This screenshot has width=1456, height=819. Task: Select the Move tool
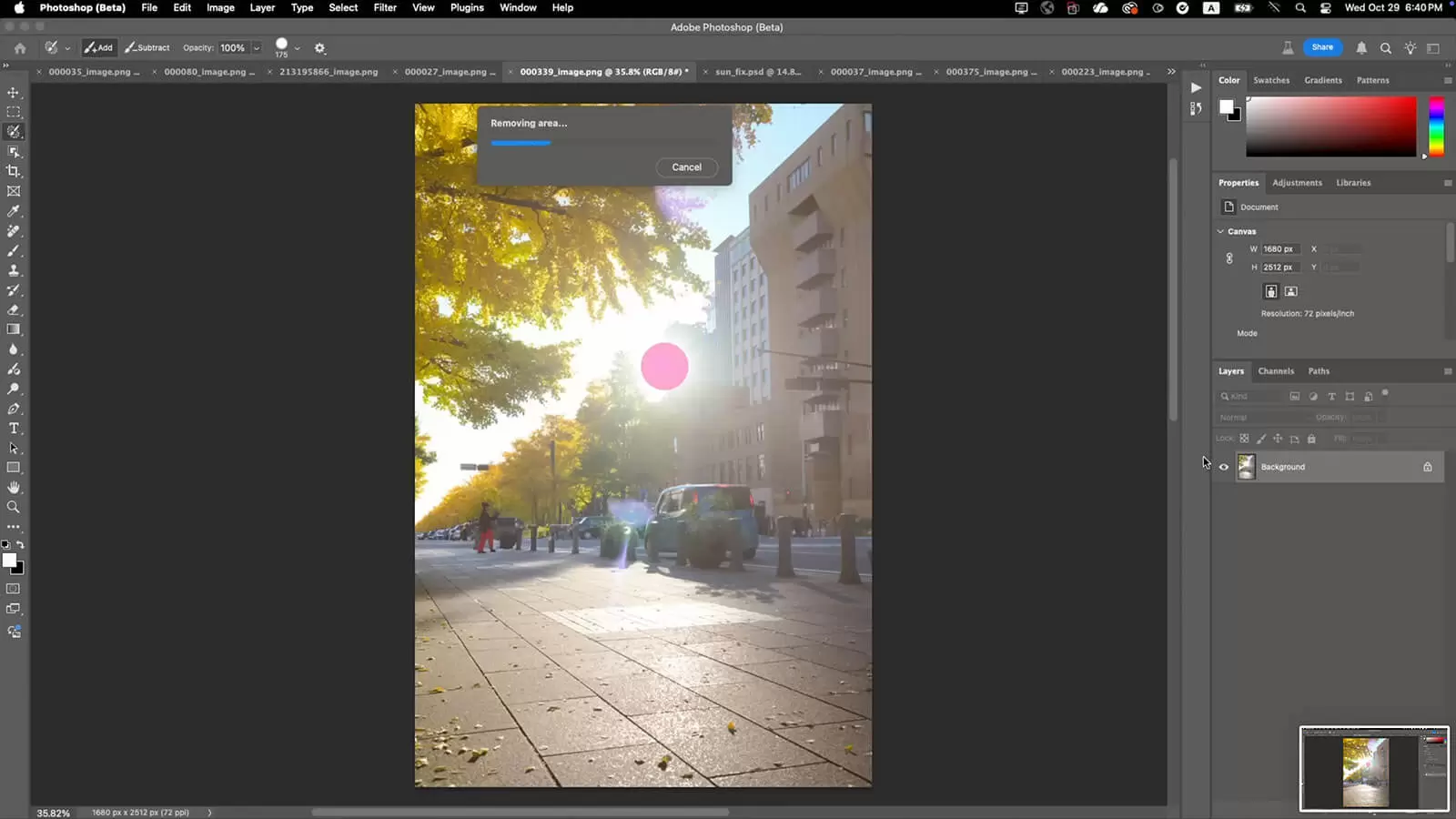coord(14,93)
